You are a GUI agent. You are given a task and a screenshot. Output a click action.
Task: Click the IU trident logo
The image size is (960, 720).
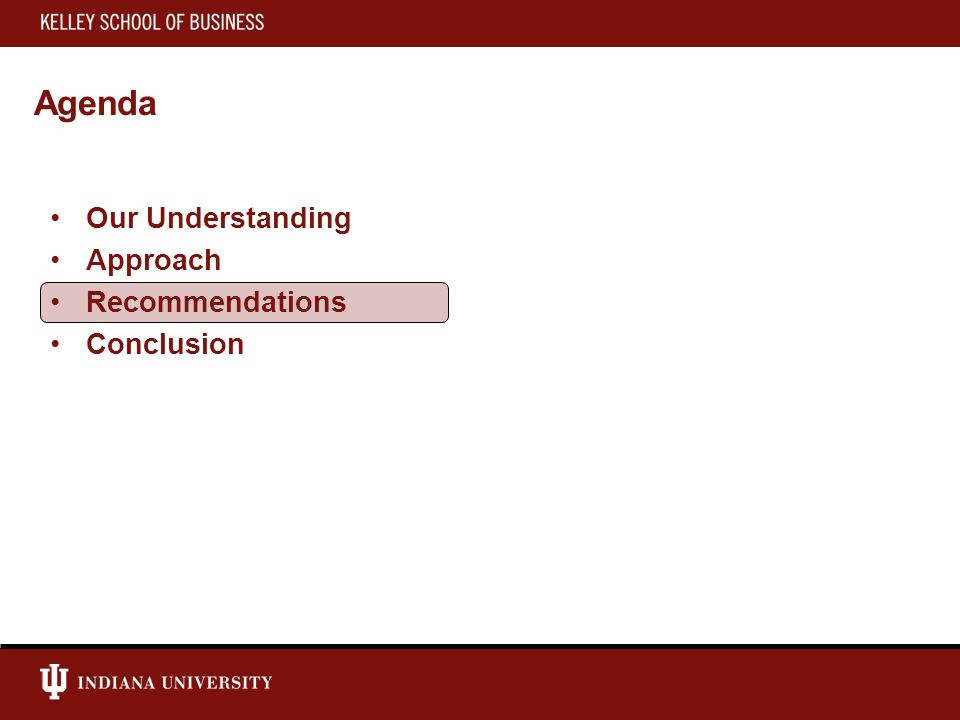(x=54, y=681)
